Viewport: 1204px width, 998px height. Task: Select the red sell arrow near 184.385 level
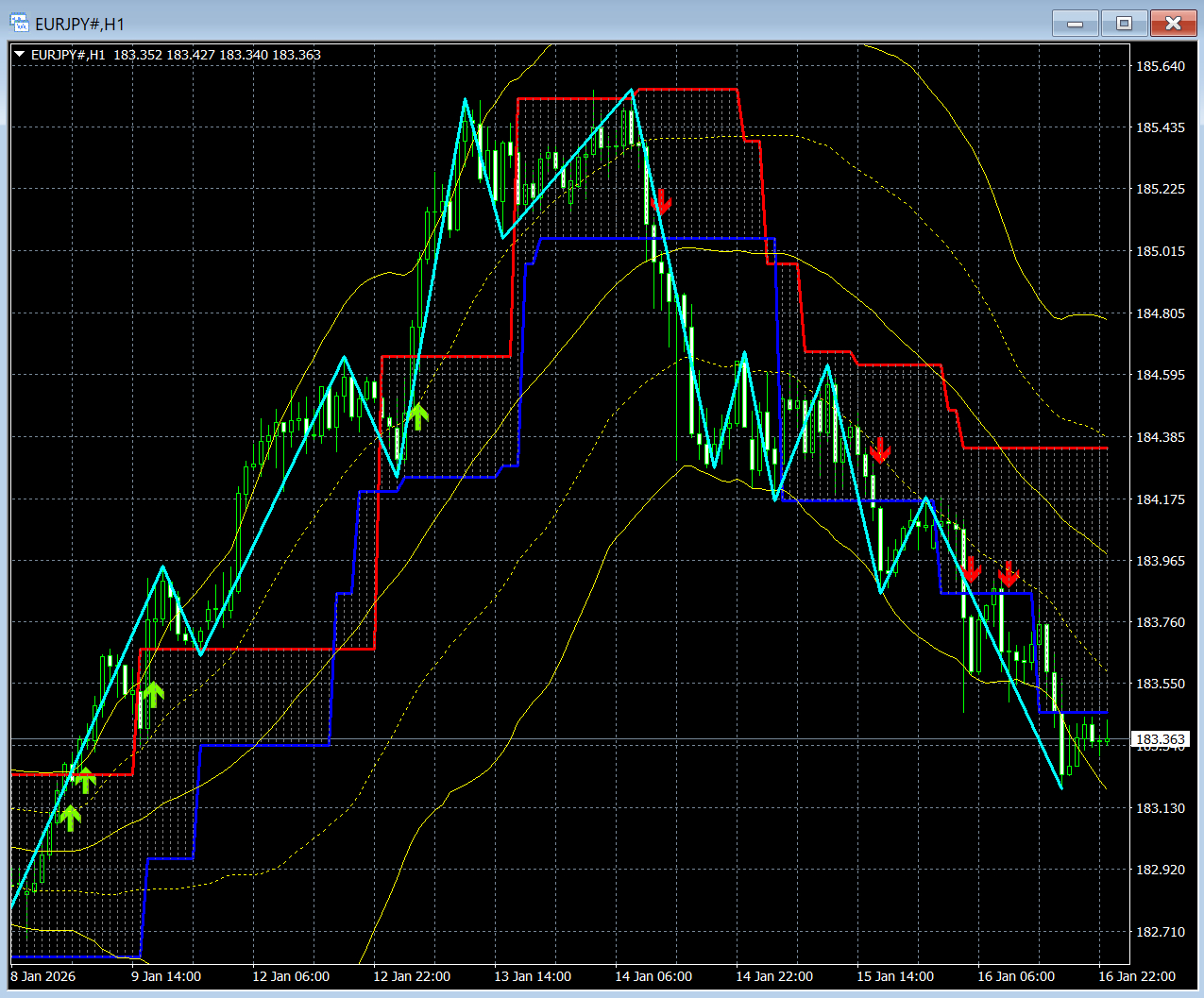click(879, 450)
